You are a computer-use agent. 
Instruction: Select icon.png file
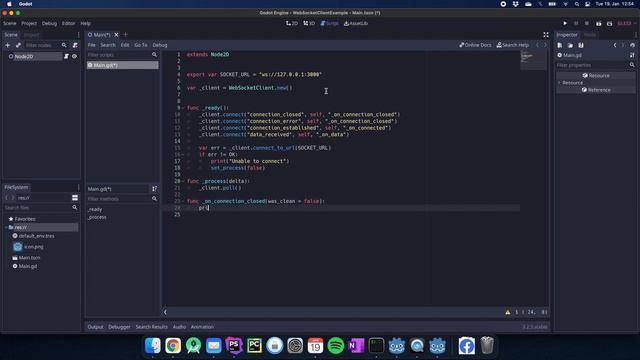(x=33, y=247)
